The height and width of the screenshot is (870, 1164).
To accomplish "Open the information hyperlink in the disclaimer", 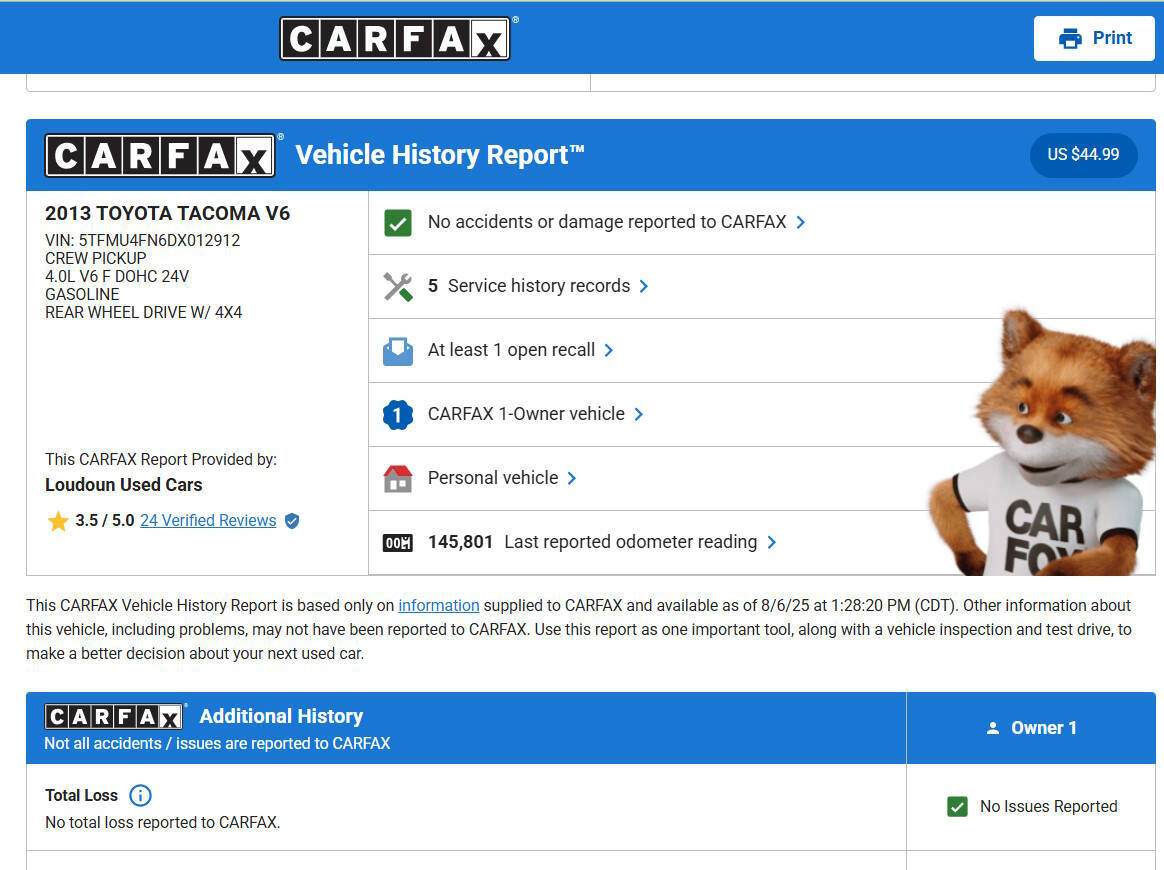I will point(439,605).
